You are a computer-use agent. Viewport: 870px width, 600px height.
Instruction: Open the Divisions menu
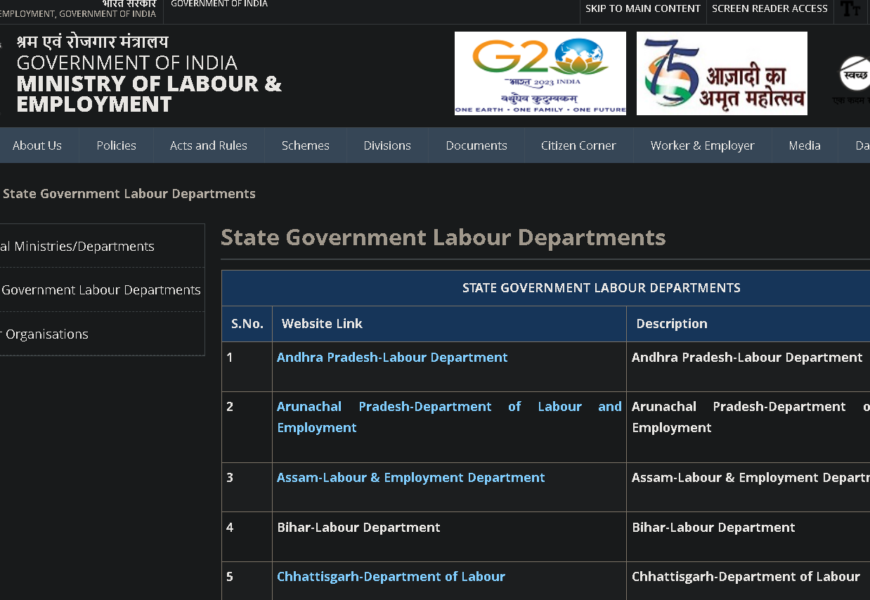tap(387, 145)
